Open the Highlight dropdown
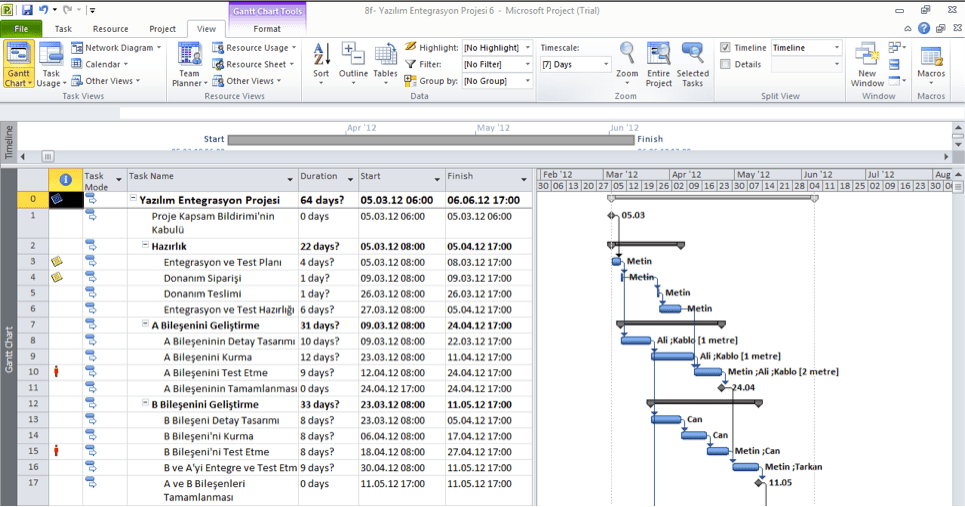 coord(527,48)
